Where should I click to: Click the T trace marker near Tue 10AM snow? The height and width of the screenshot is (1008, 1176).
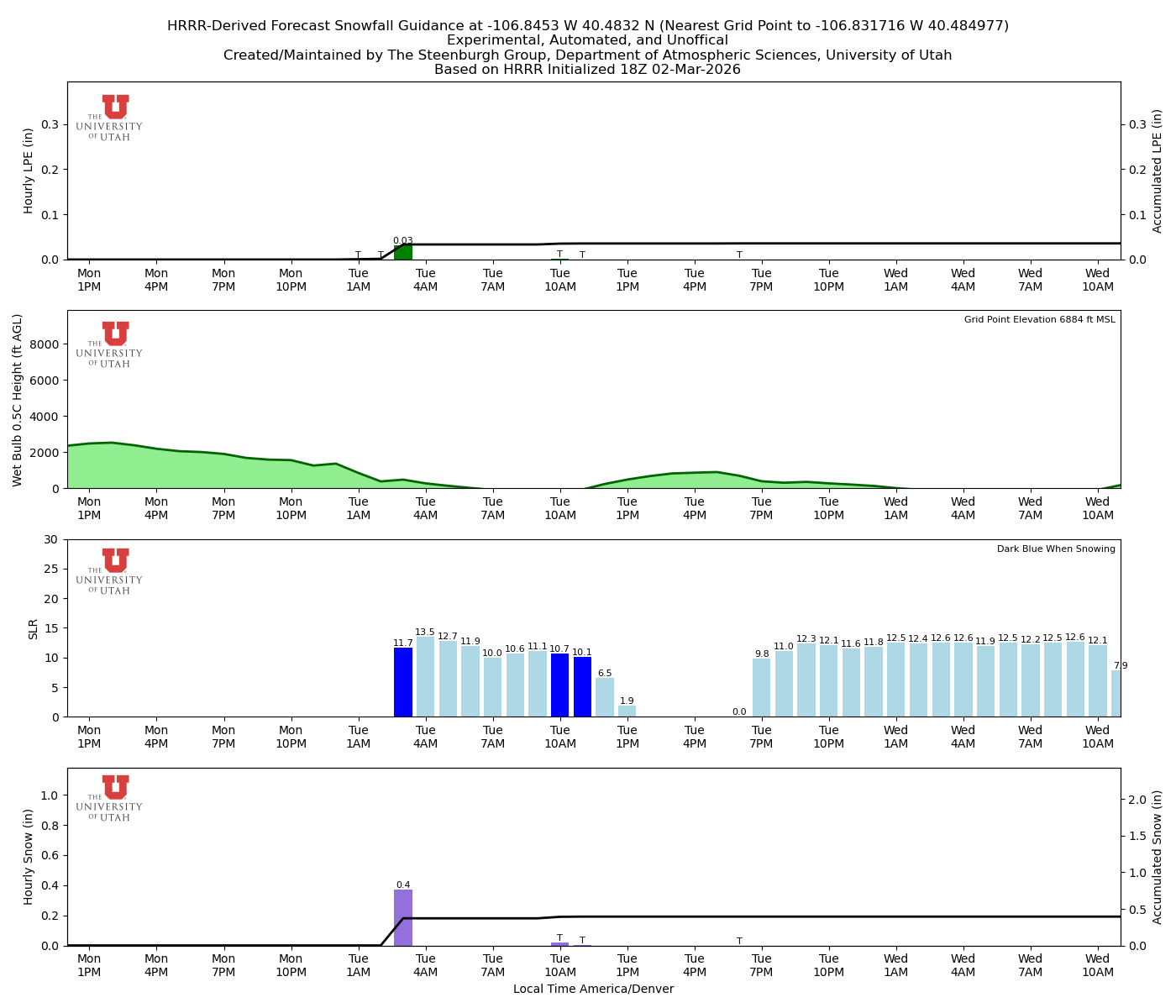pyautogui.click(x=558, y=937)
